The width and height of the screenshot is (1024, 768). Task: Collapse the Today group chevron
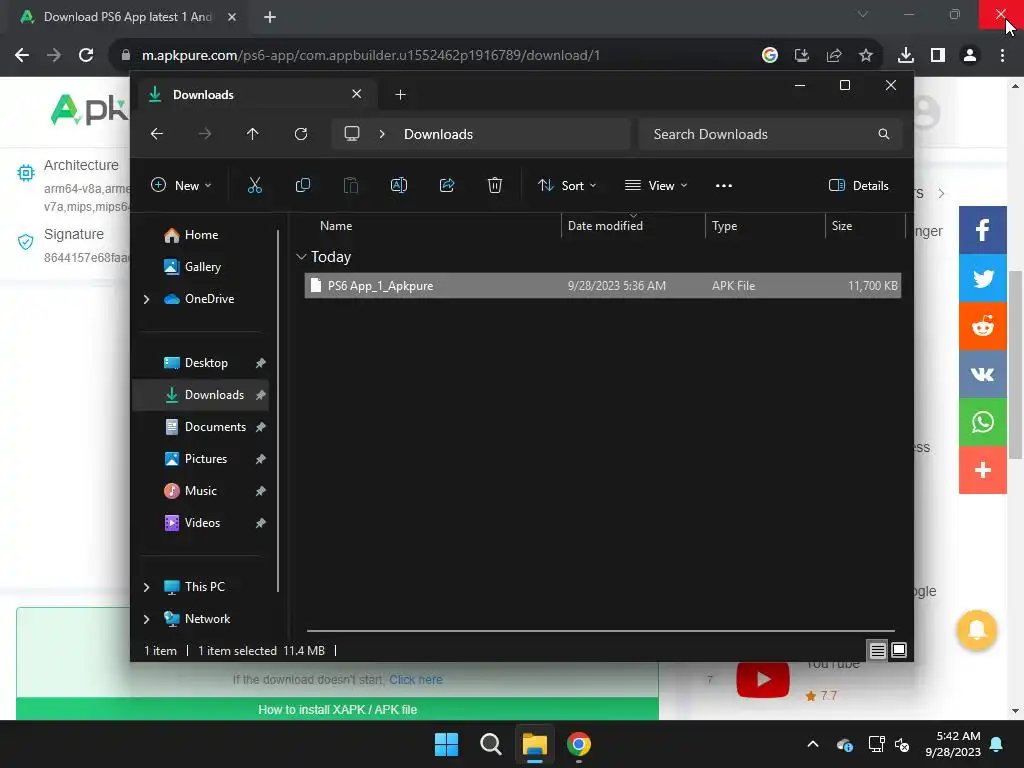coord(301,257)
